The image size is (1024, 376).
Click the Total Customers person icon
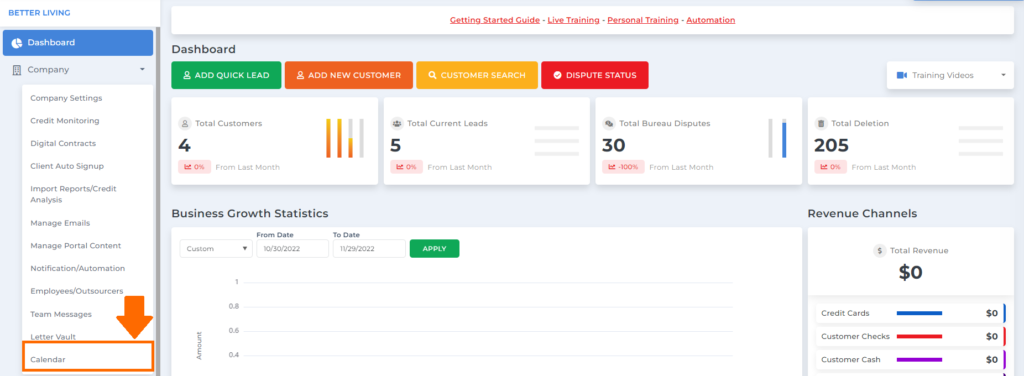tap(185, 123)
